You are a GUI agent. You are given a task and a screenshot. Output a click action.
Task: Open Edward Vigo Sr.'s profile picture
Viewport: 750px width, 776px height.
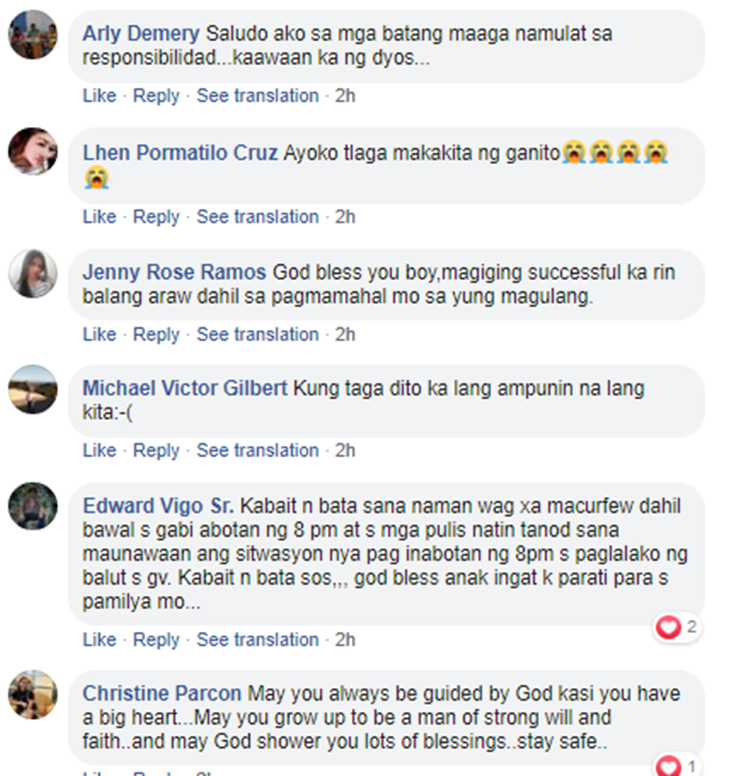[x=33, y=506]
